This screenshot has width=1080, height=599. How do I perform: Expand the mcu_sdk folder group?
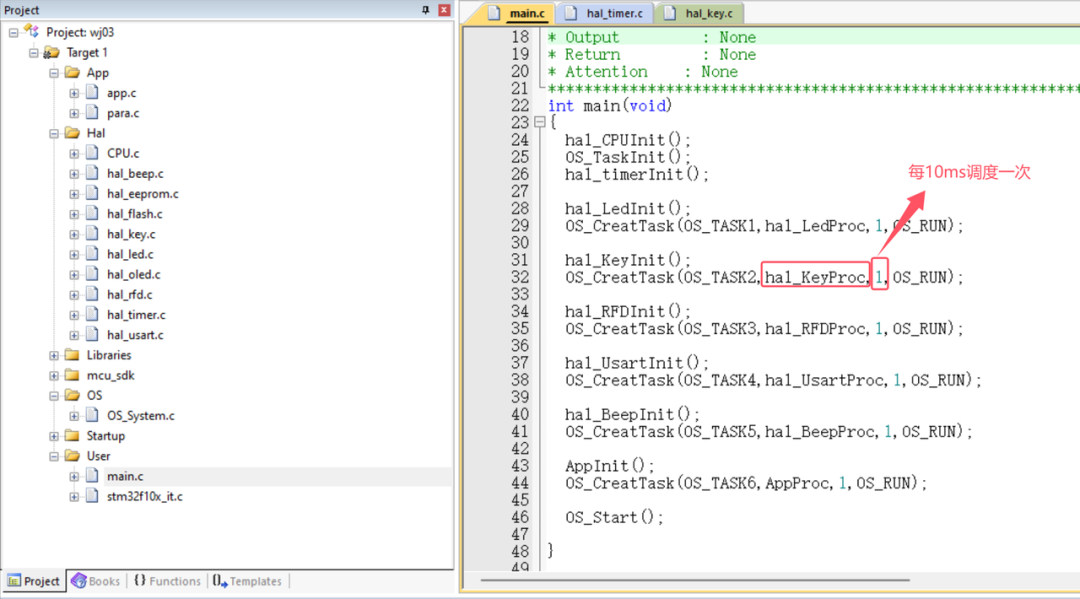(54, 375)
